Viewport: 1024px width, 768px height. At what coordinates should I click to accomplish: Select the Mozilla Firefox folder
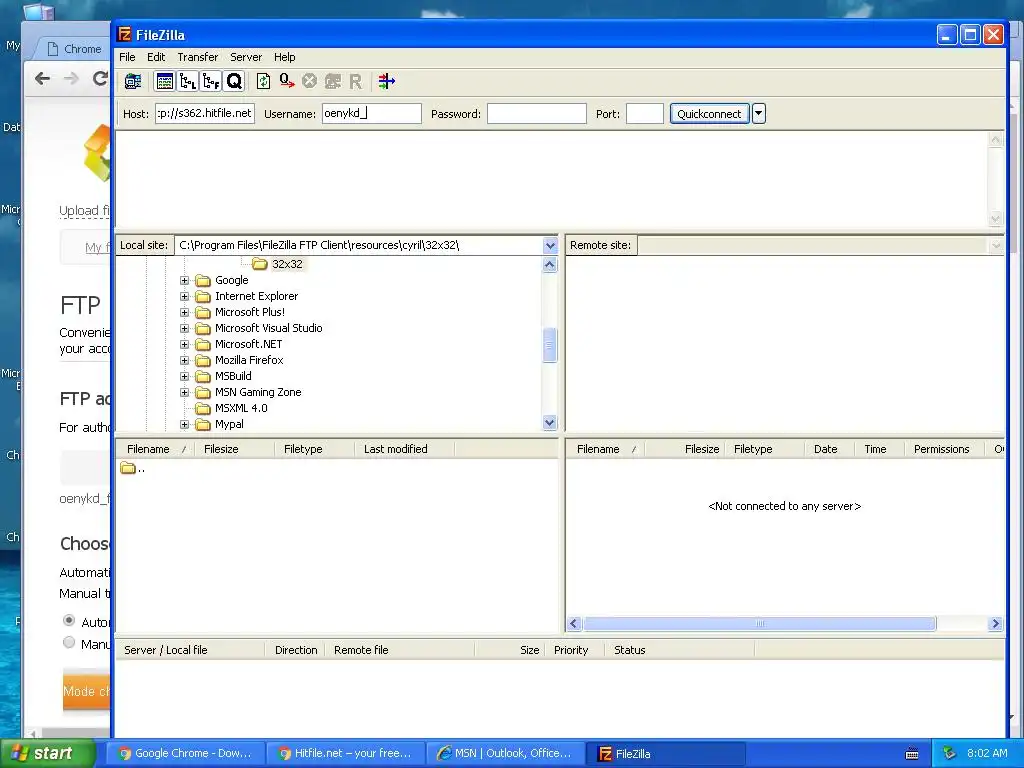coord(240,360)
